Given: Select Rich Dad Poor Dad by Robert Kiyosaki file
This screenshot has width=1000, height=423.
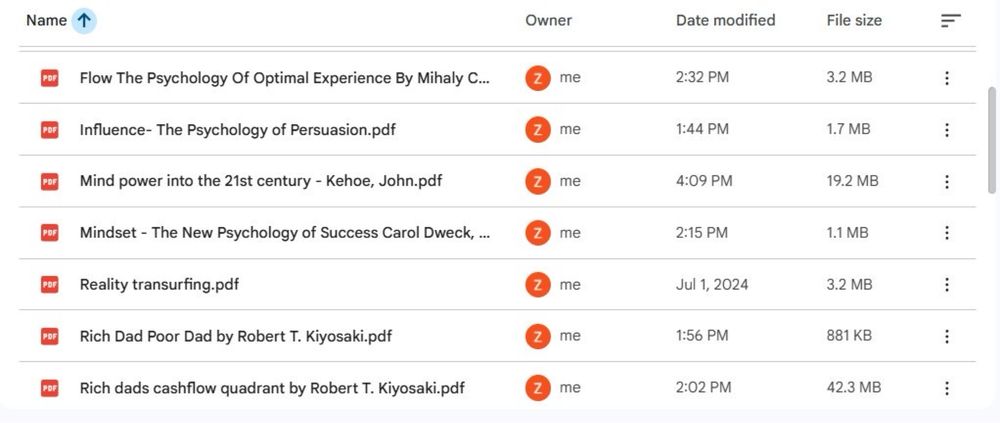Looking at the screenshot, I should click(235, 336).
